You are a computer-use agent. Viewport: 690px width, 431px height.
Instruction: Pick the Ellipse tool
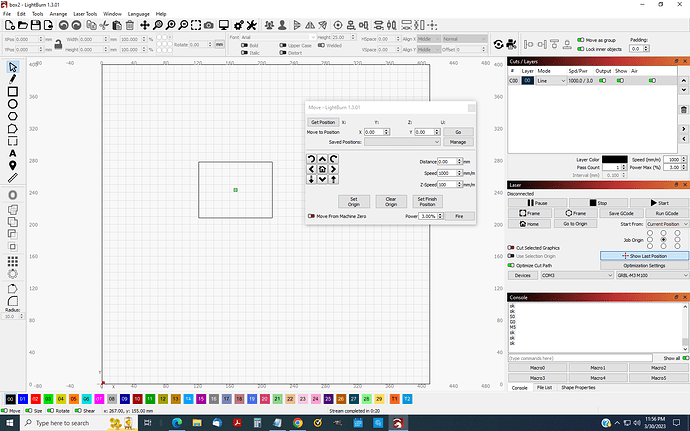tap(13, 104)
